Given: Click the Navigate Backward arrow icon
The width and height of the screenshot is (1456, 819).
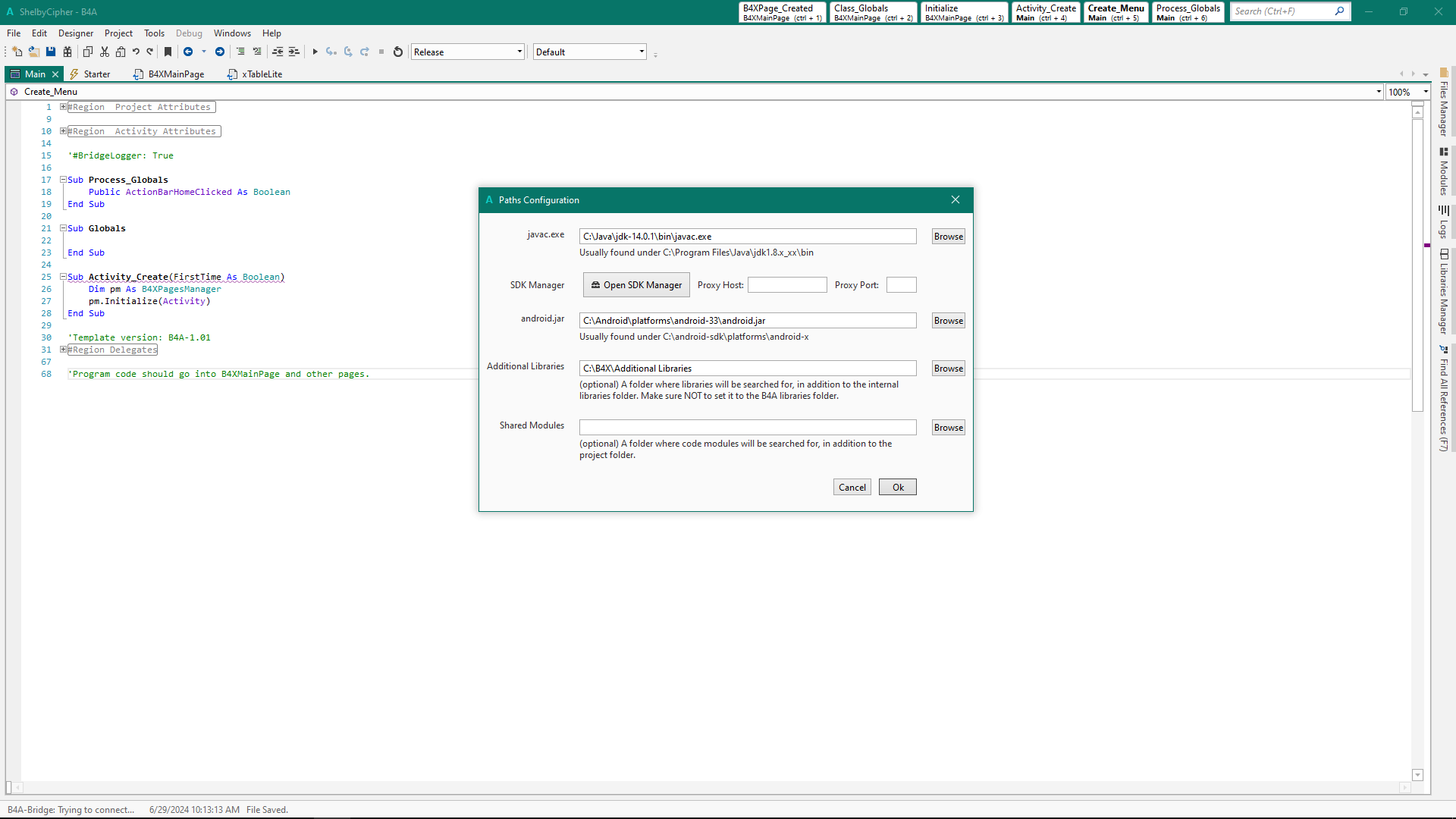Looking at the screenshot, I should click(188, 52).
